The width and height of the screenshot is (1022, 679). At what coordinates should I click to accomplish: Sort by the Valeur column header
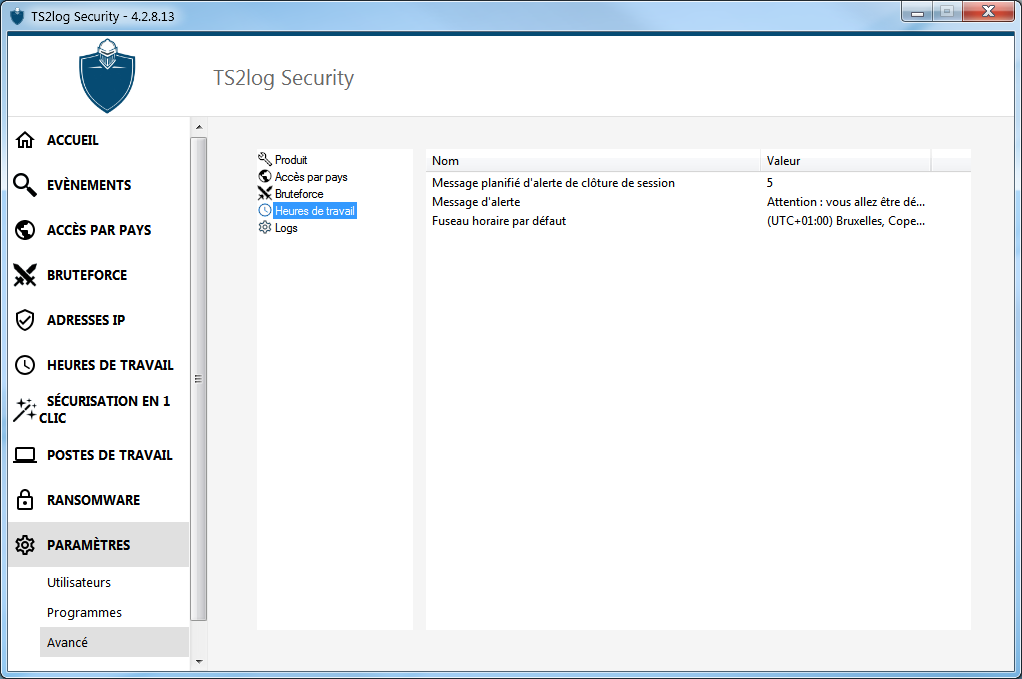click(845, 161)
